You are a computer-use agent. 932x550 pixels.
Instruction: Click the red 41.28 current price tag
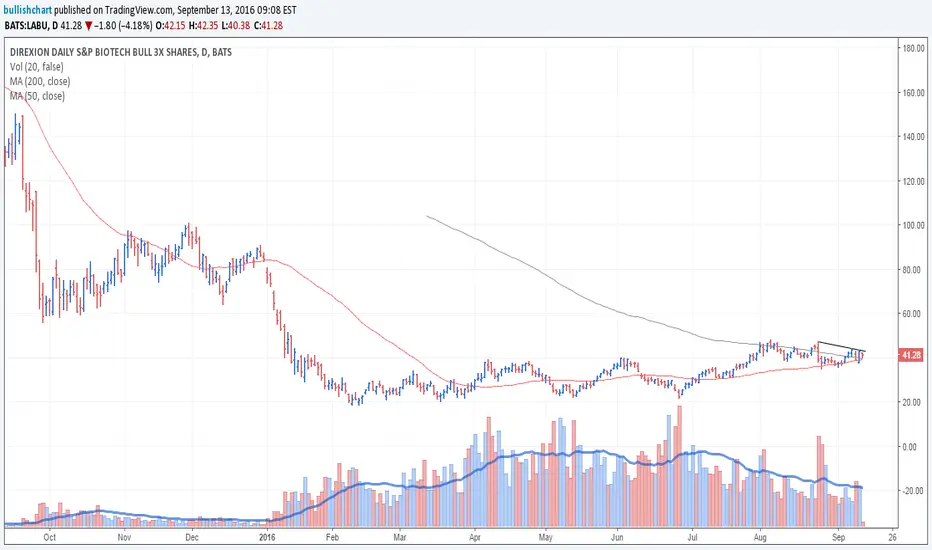911,355
